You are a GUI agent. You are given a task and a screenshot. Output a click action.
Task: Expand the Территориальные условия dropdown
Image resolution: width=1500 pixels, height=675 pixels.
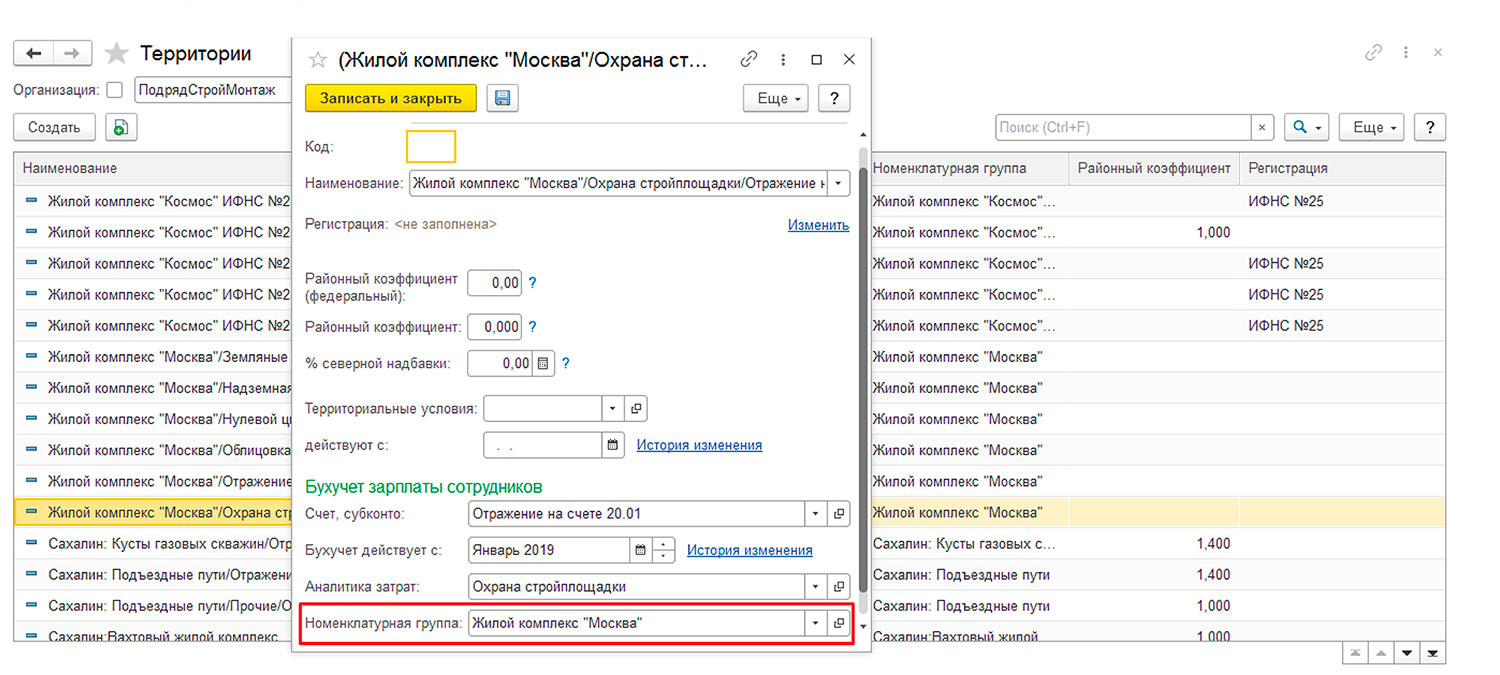pyautogui.click(x=612, y=408)
